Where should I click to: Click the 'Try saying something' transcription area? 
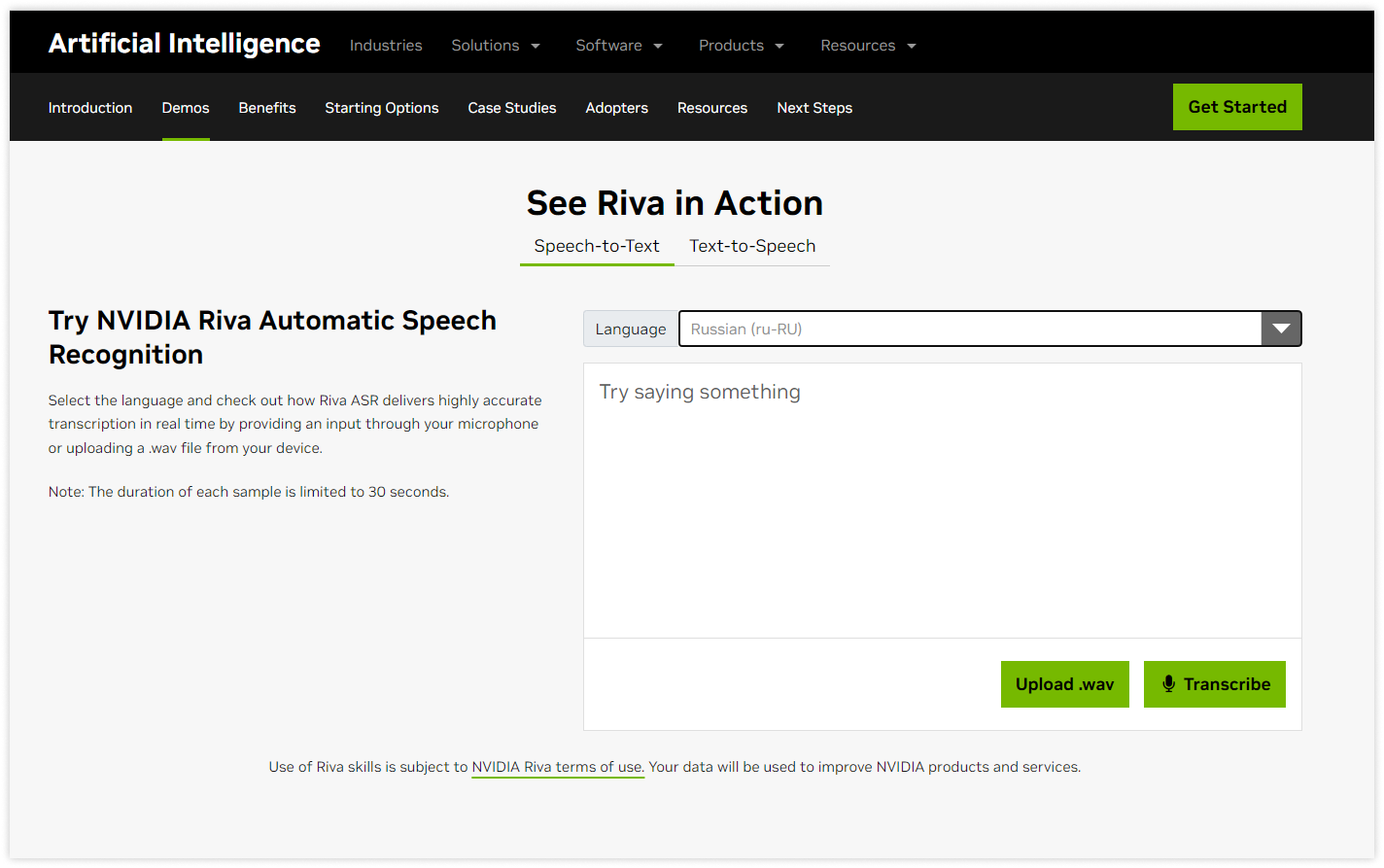coord(942,501)
